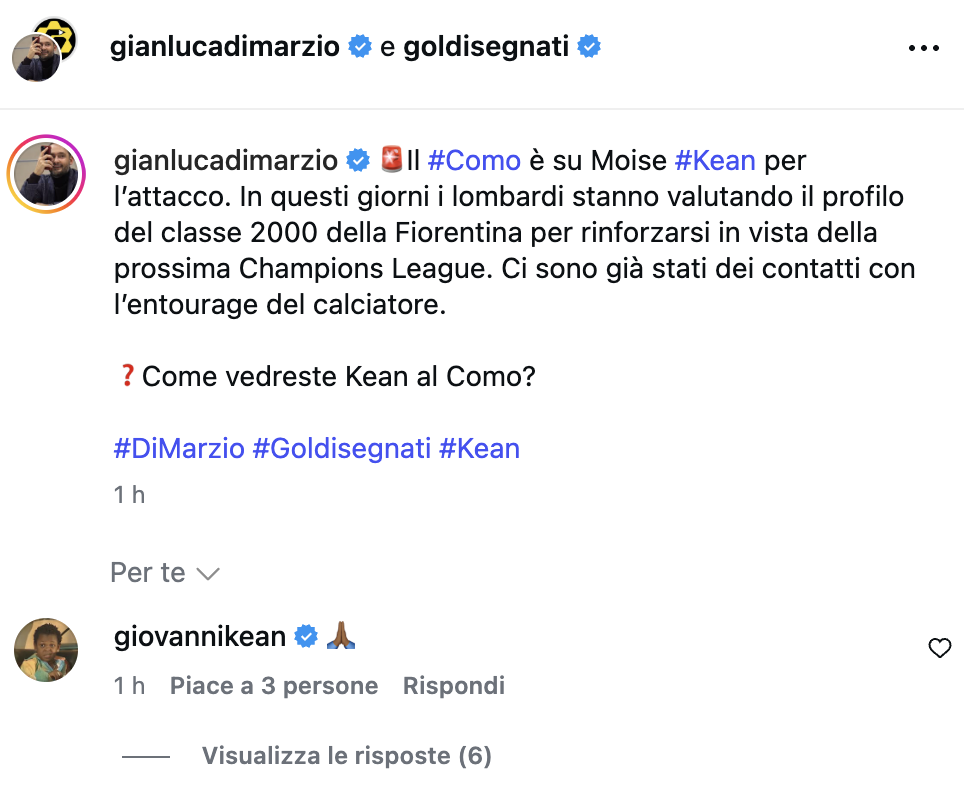Open giovannikean username in the comment

pyautogui.click(x=200, y=636)
